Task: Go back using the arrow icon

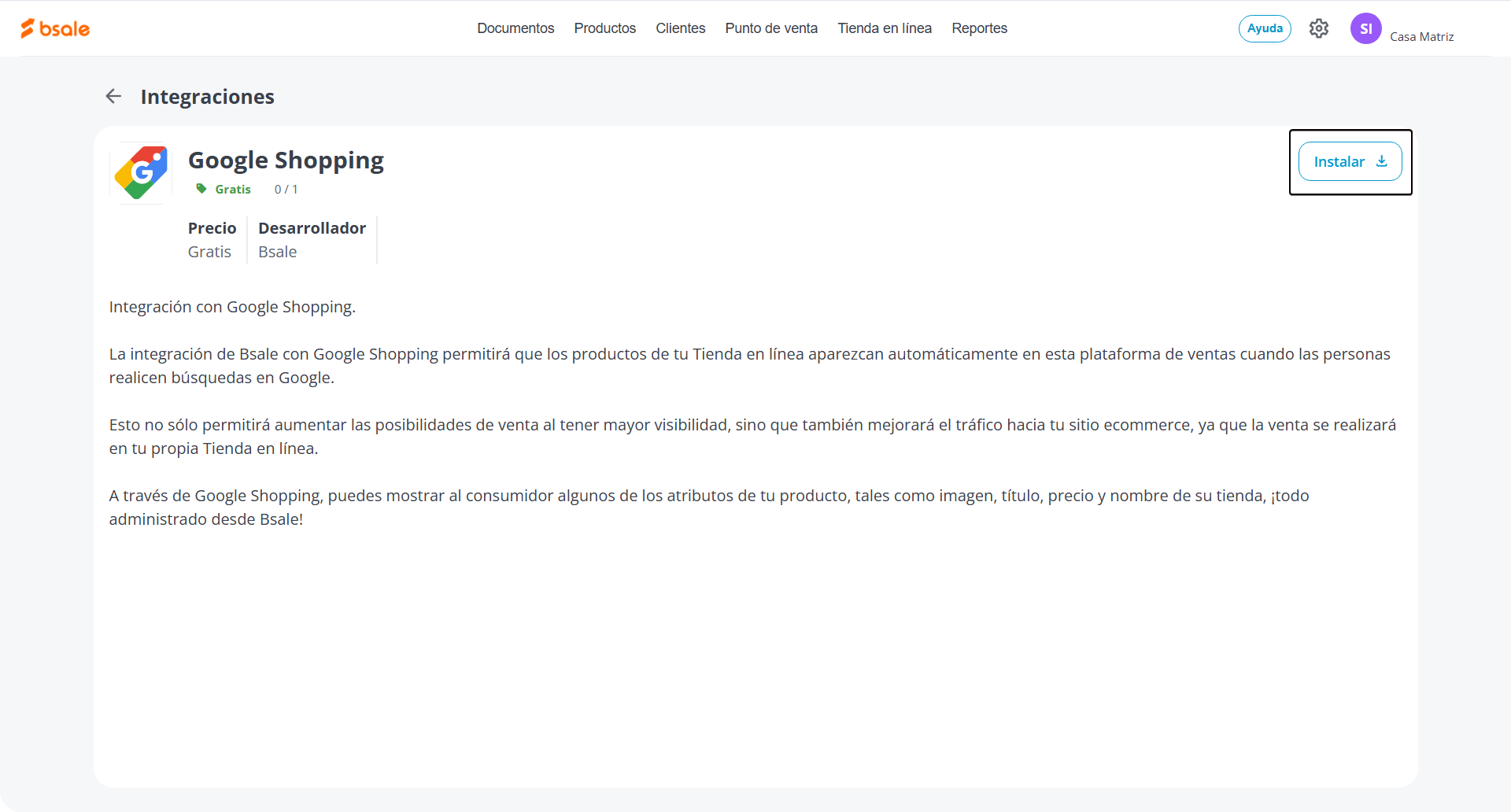Action: click(x=113, y=96)
